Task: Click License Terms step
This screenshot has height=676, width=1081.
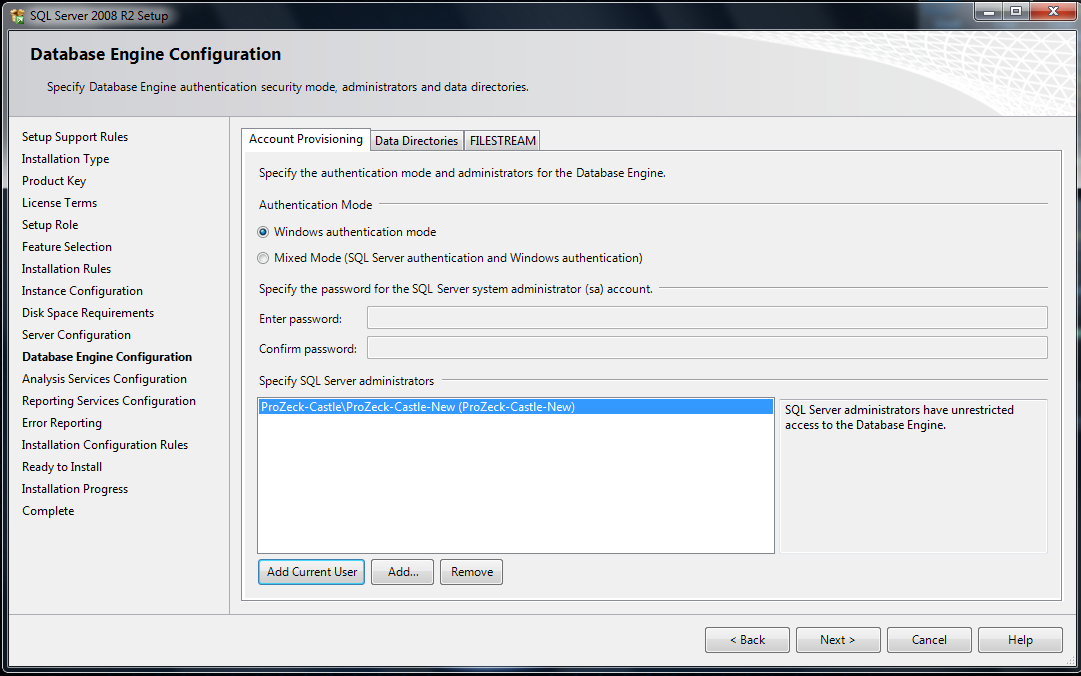Action: (x=59, y=203)
